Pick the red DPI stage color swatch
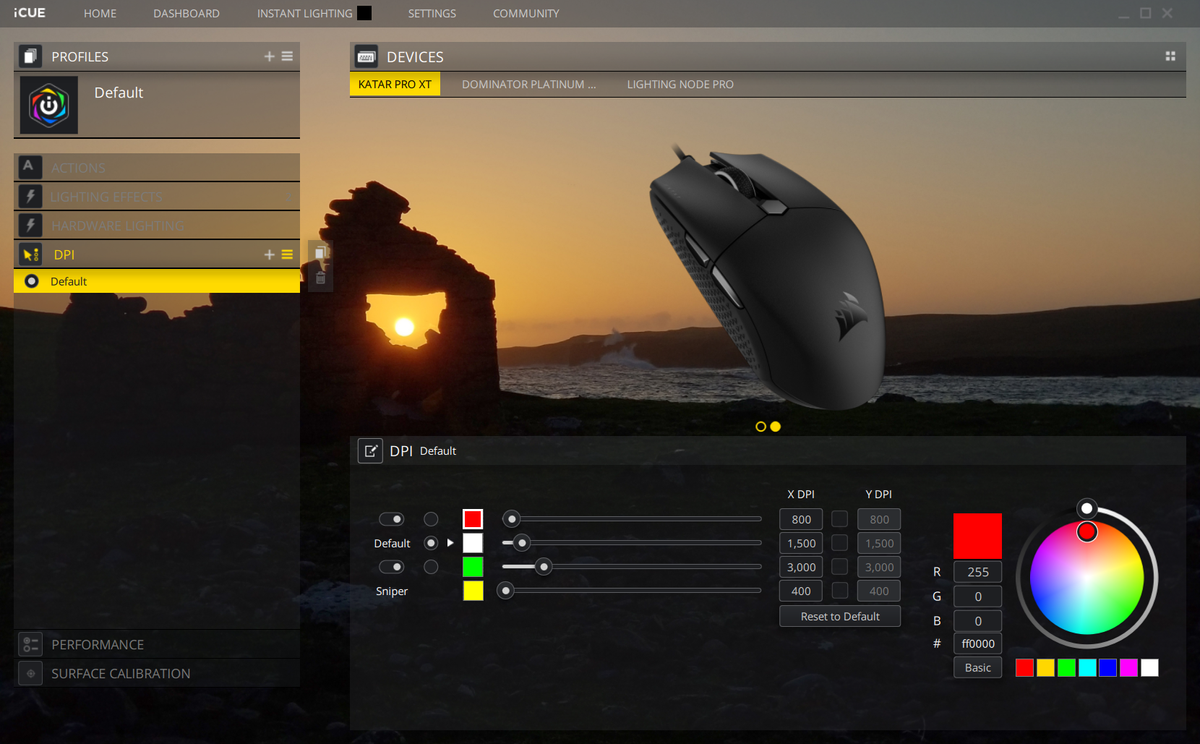 [x=473, y=519]
